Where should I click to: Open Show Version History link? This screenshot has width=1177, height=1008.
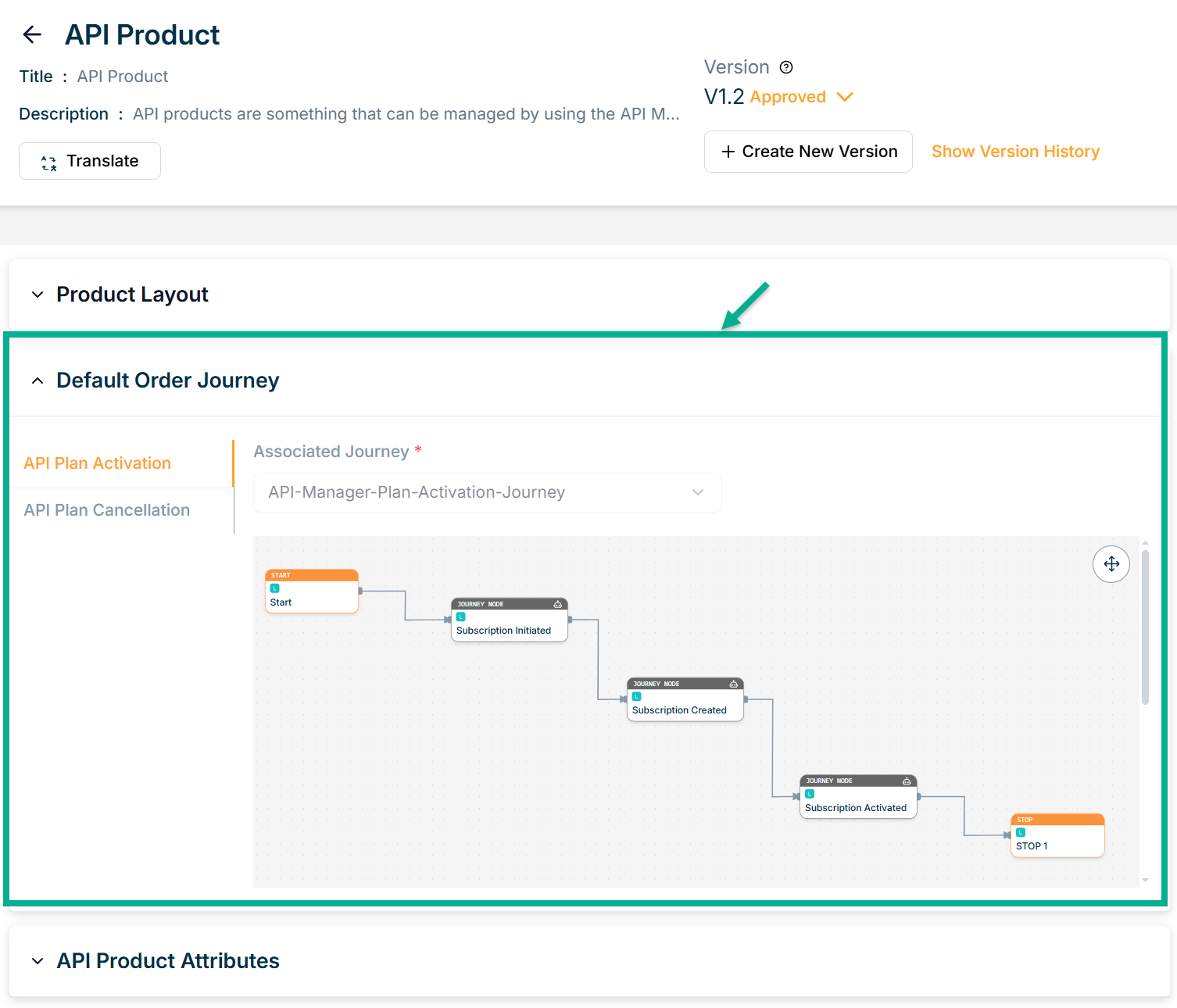pyautogui.click(x=1015, y=152)
